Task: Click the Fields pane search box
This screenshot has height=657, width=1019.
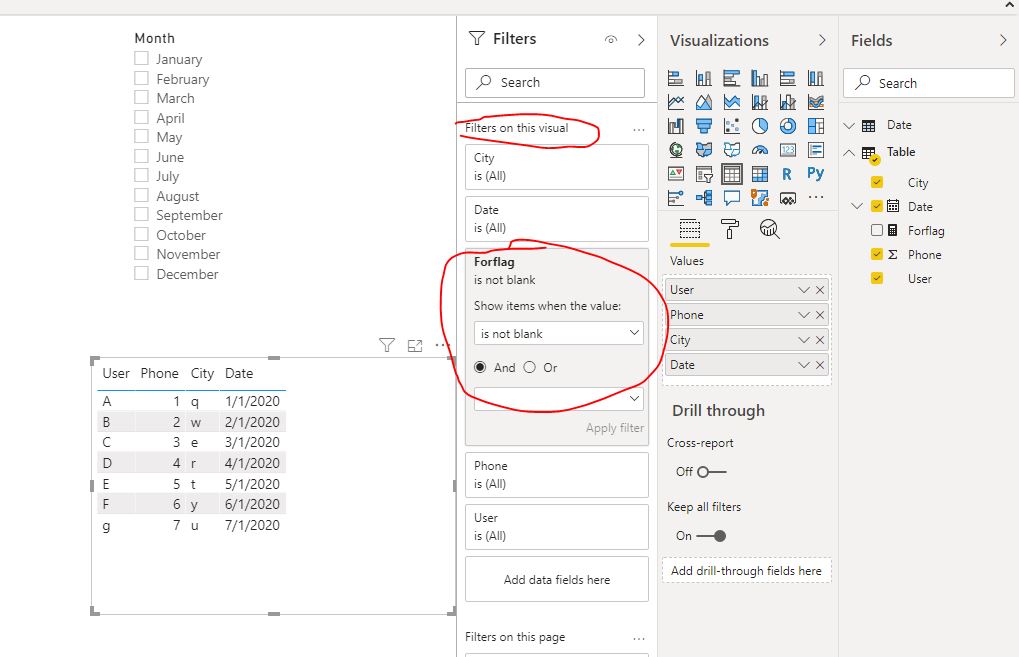Action: (929, 83)
